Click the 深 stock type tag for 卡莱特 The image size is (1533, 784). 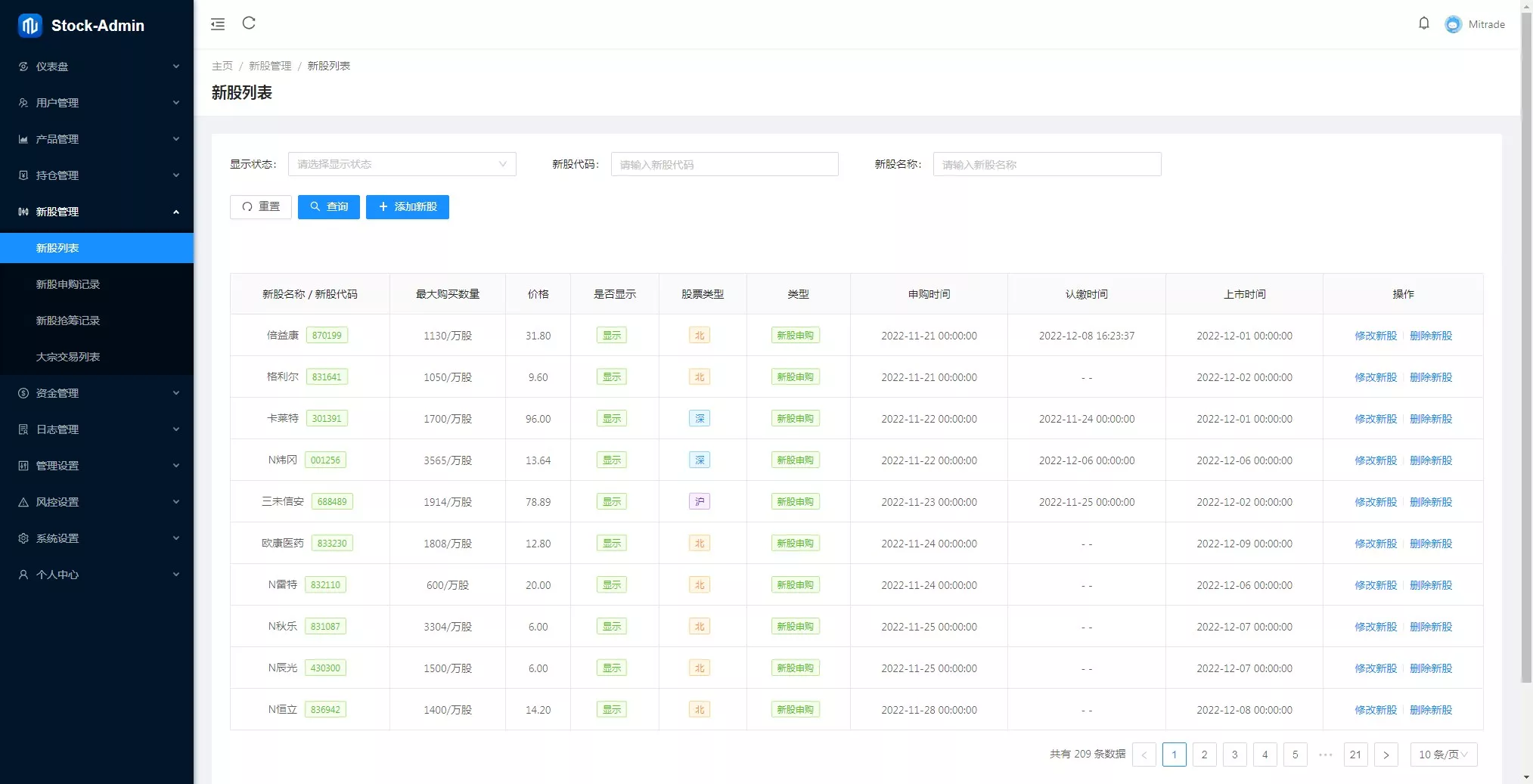tap(700, 419)
